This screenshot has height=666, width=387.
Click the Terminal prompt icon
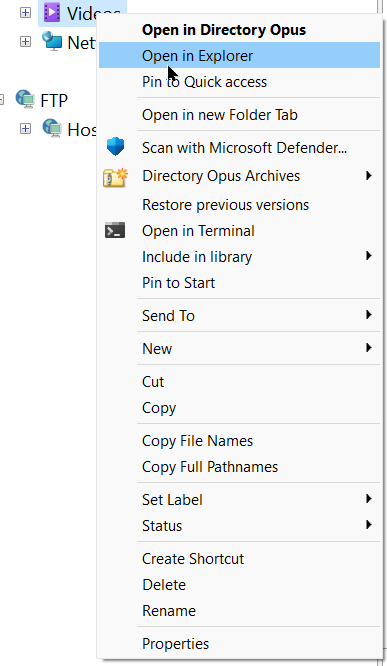(x=115, y=230)
